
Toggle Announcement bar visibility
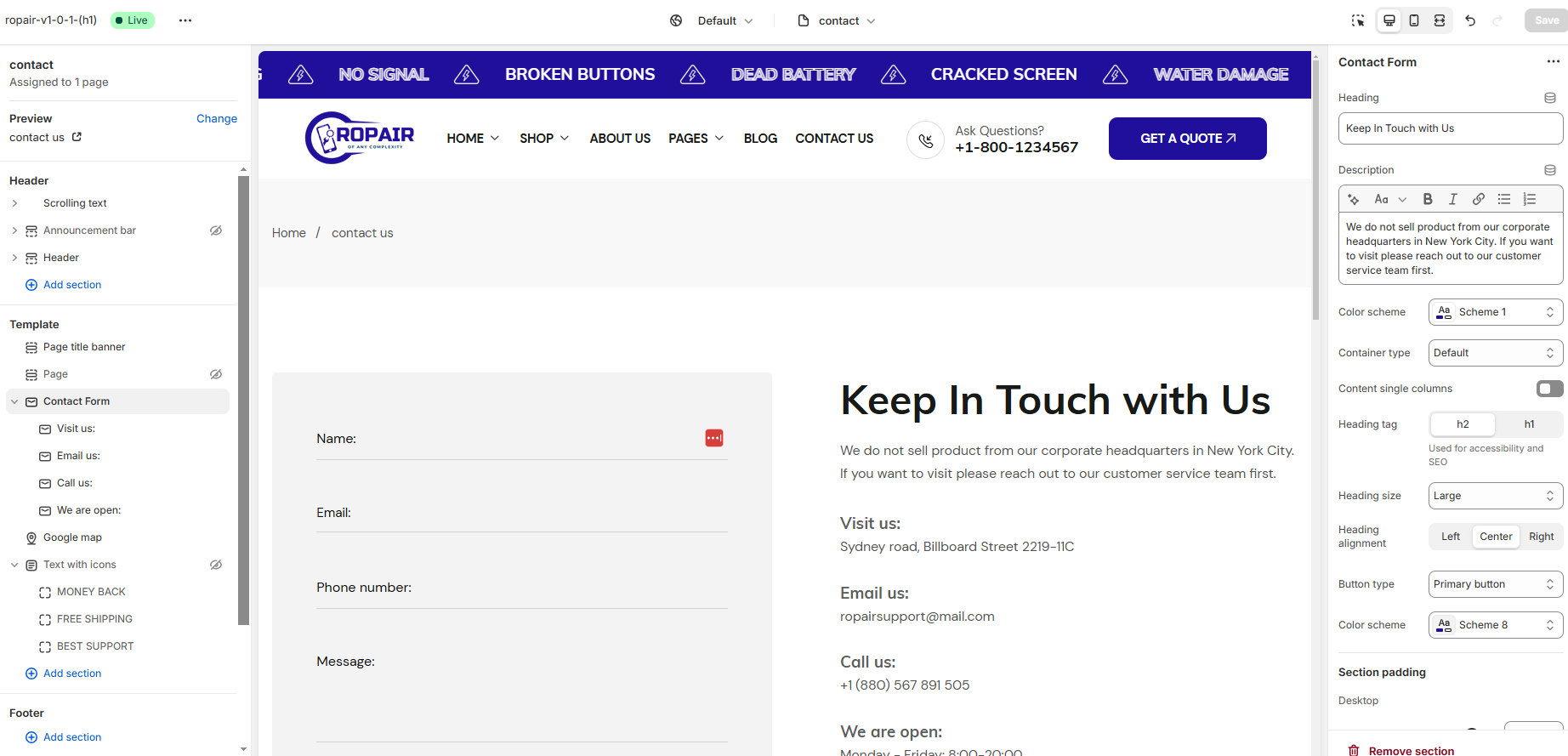coord(216,230)
